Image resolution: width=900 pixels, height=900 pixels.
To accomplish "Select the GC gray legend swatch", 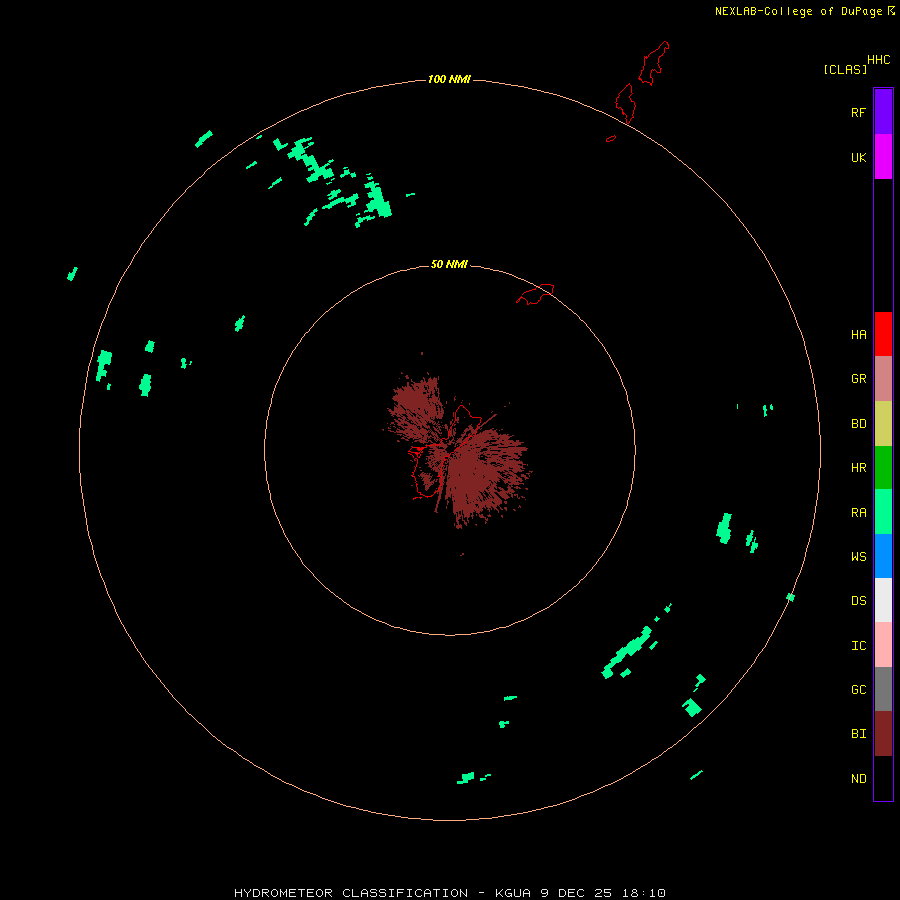I will tap(883, 689).
